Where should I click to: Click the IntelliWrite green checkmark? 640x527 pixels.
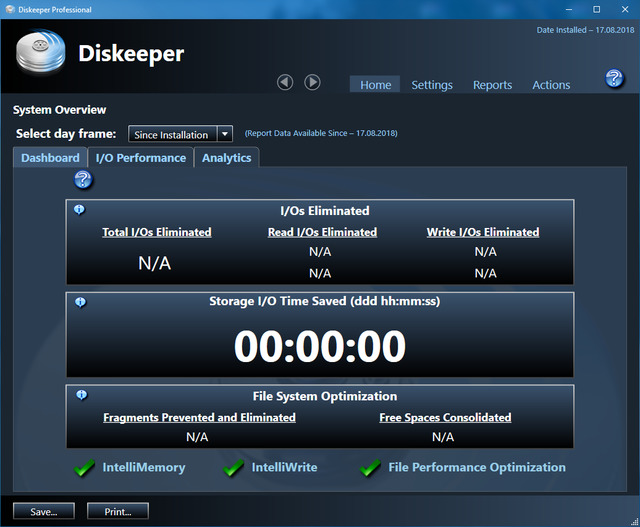point(234,468)
